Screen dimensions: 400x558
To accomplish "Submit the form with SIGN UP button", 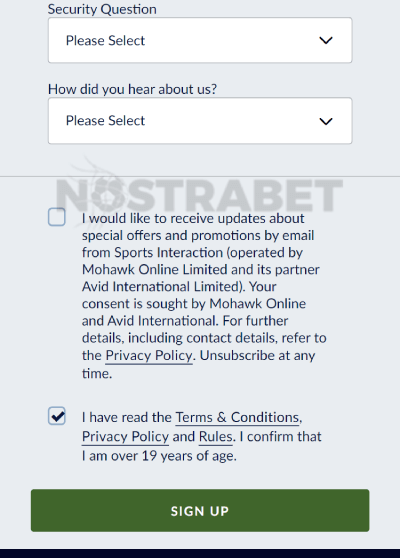I will [200, 510].
